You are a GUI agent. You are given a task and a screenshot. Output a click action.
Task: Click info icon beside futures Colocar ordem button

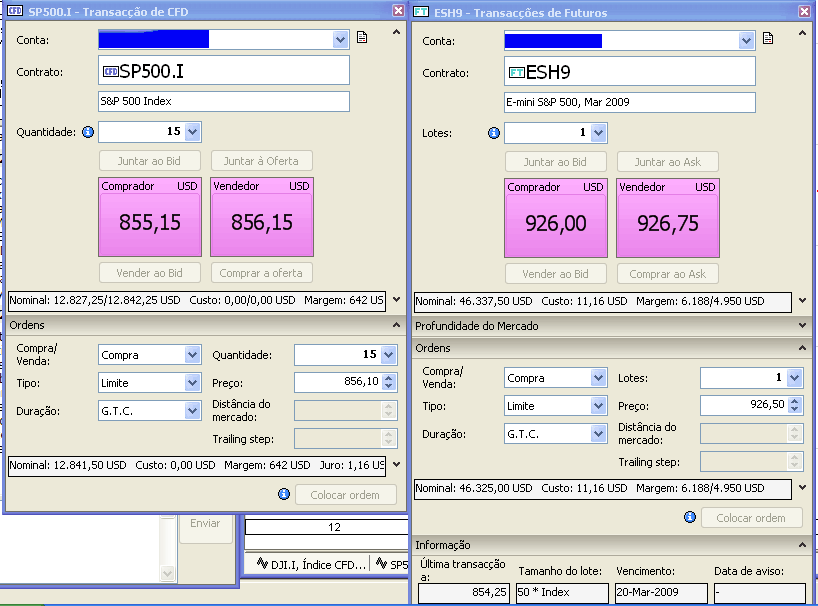click(690, 517)
